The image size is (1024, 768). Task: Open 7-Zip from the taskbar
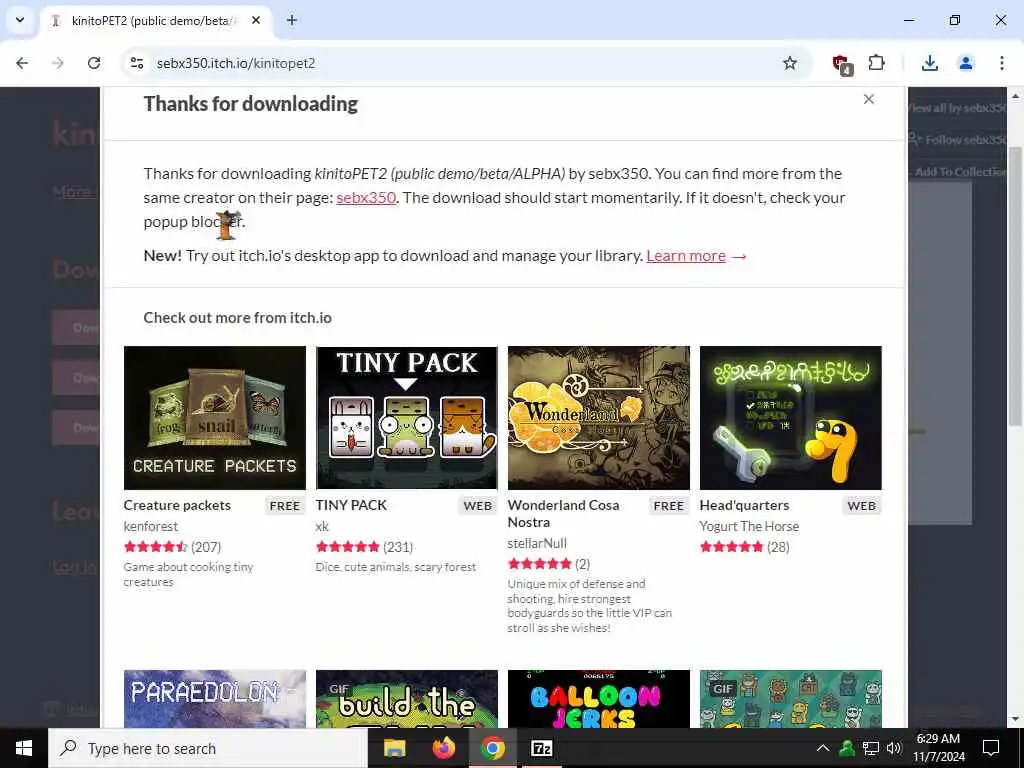[542, 748]
